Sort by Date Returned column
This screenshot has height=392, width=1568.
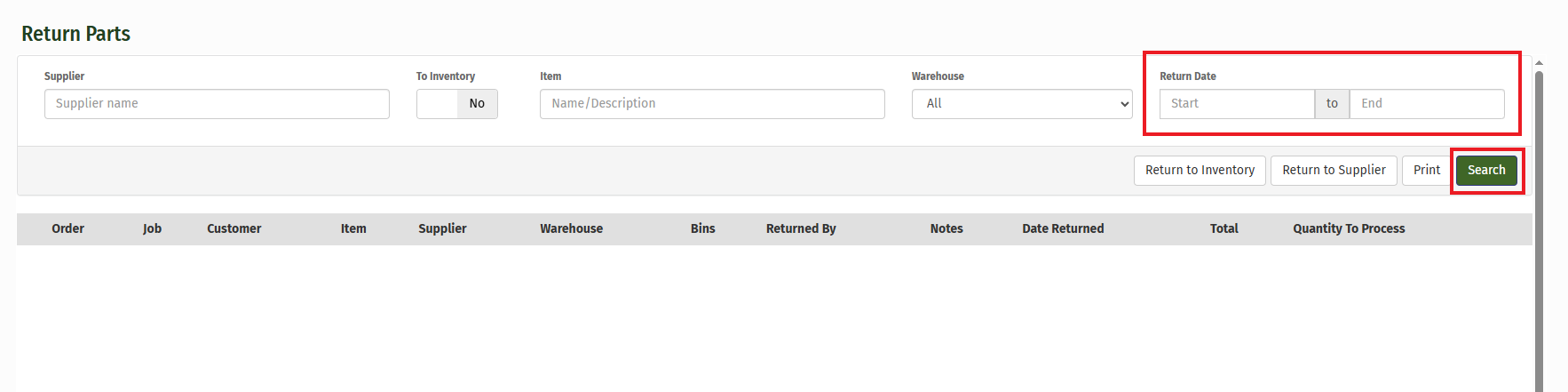pyautogui.click(x=1062, y=229)
